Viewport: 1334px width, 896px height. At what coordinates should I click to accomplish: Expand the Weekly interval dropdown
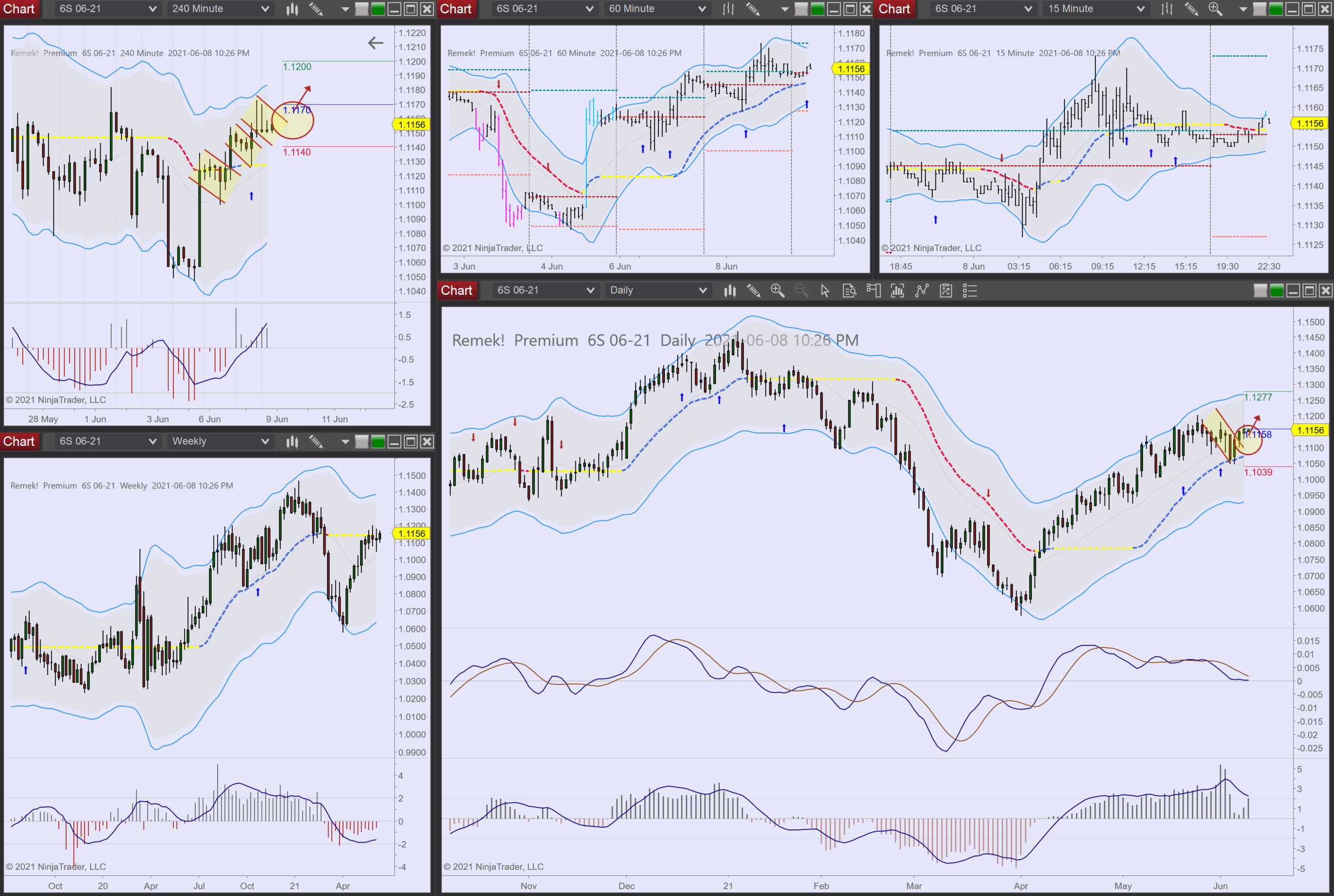pos(220,441)
